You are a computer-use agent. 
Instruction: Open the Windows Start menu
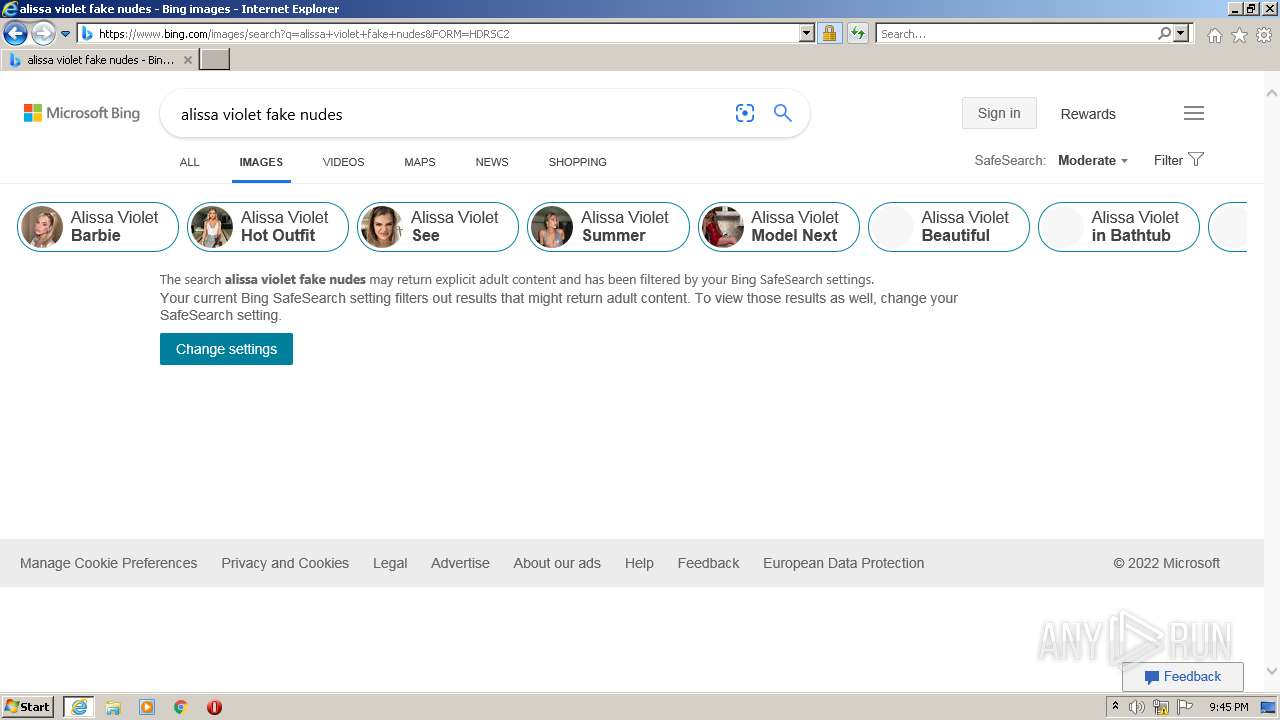click(x=28, y=706)
